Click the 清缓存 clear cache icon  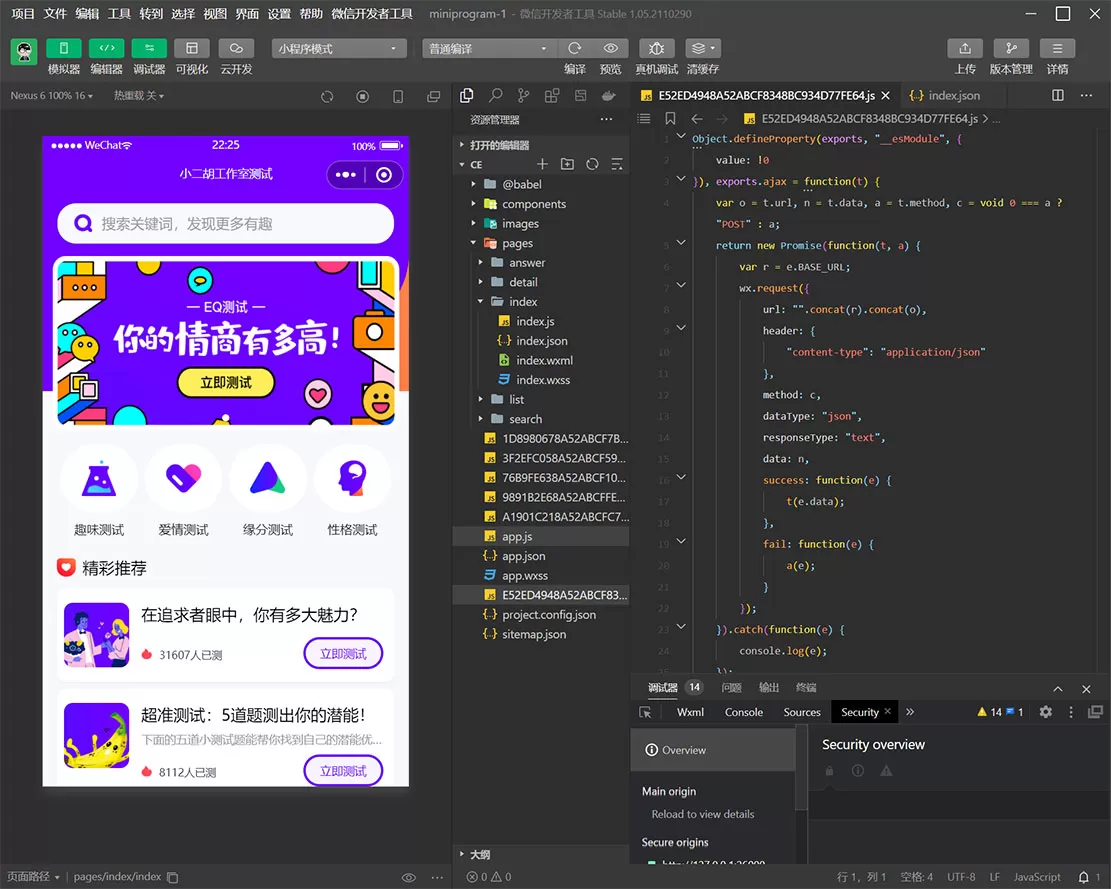click(703, 48)
